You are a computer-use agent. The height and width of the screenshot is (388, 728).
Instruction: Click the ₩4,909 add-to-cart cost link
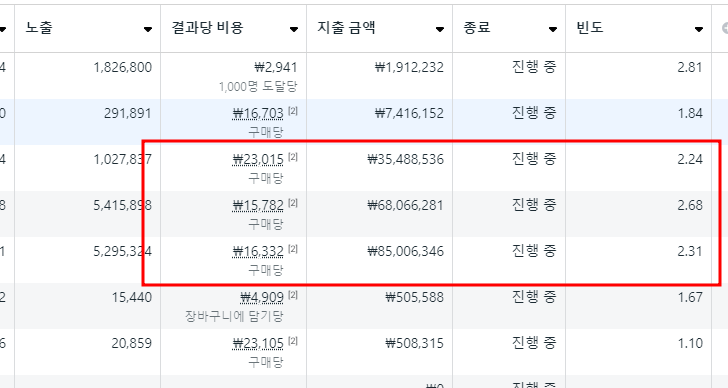(x=262, y=297)
